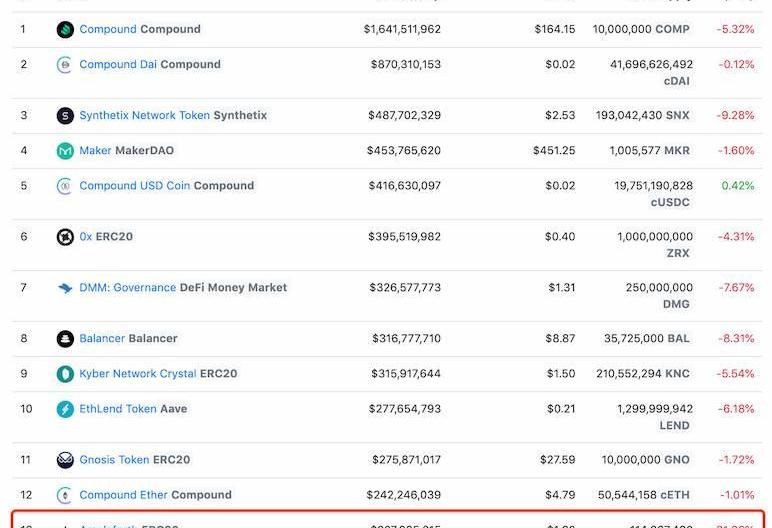
Task: Click the Synthetix Network Token logo
Action: [x=65, y=116]
